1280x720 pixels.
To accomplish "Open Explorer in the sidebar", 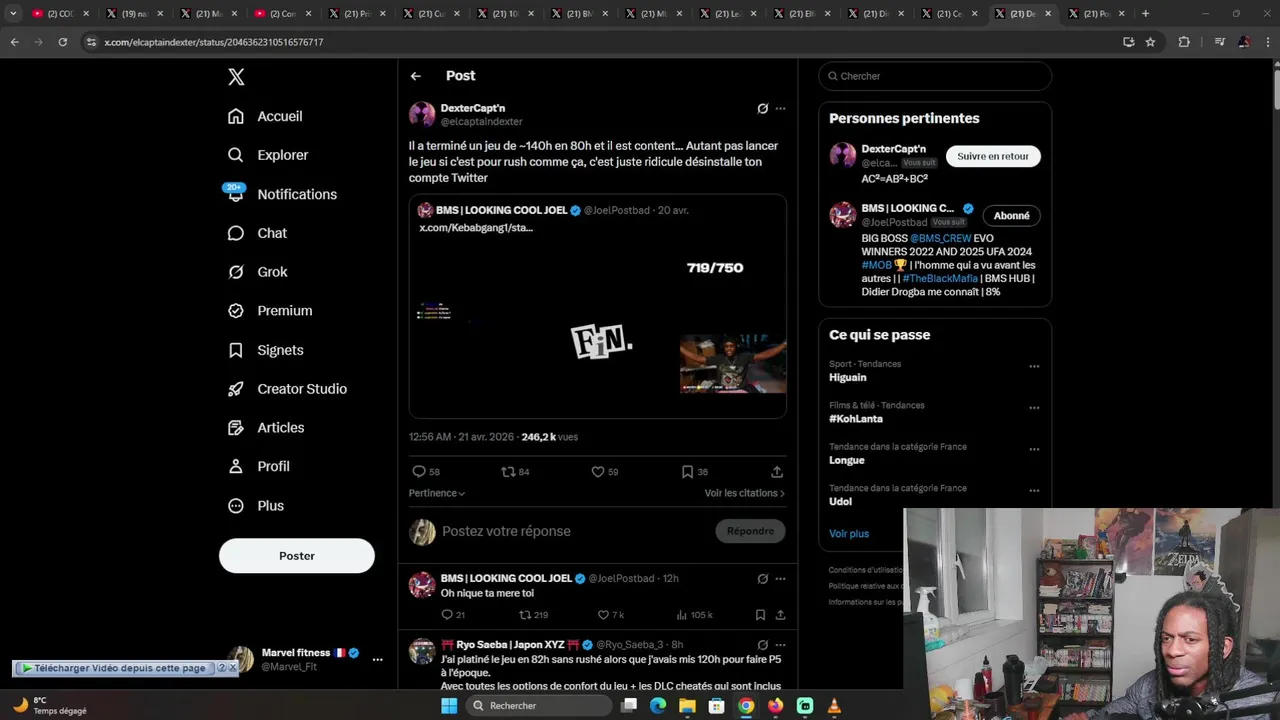I will coord(268,155).
